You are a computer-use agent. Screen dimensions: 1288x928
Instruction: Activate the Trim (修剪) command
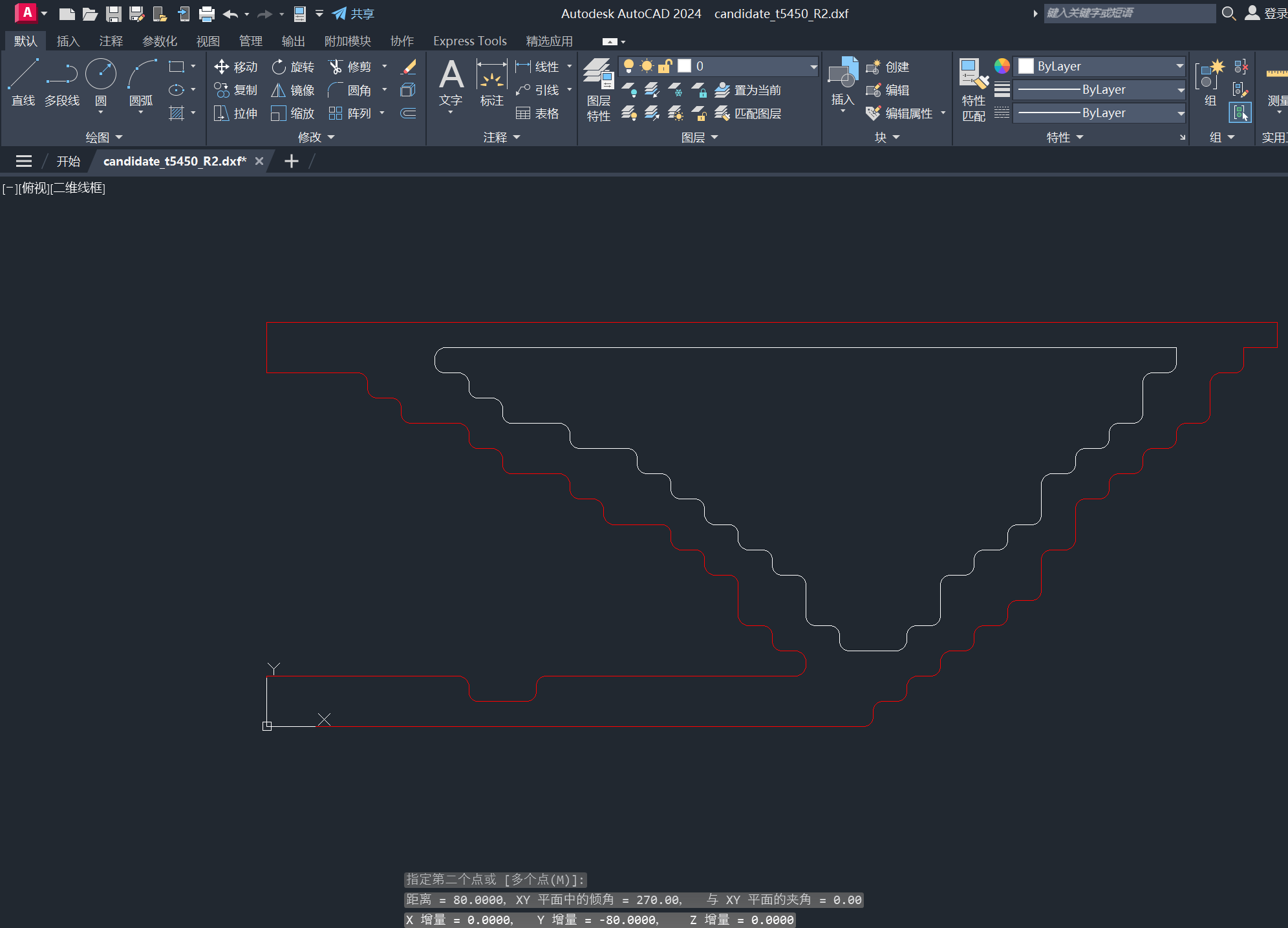(x=350, y=67)
